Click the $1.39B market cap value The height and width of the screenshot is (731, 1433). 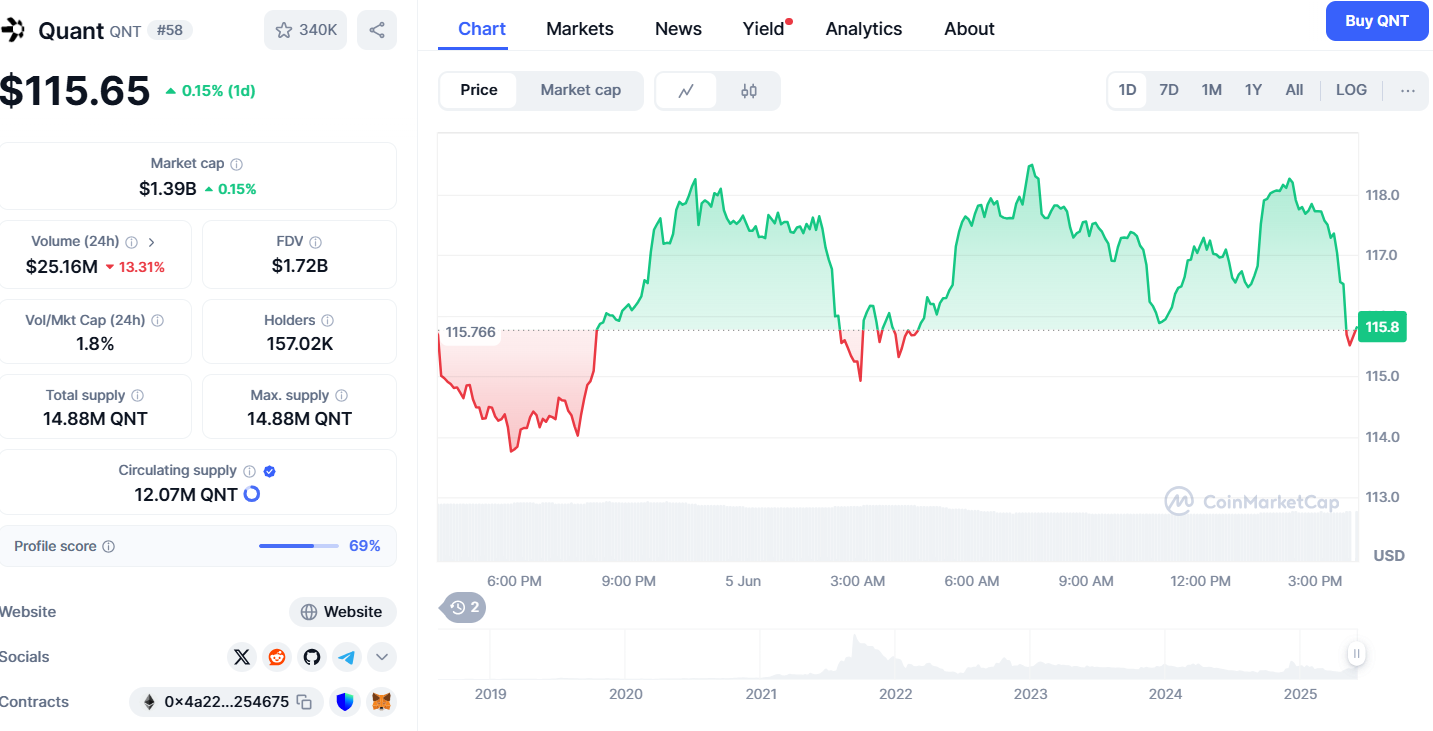(x=168, y=188)
